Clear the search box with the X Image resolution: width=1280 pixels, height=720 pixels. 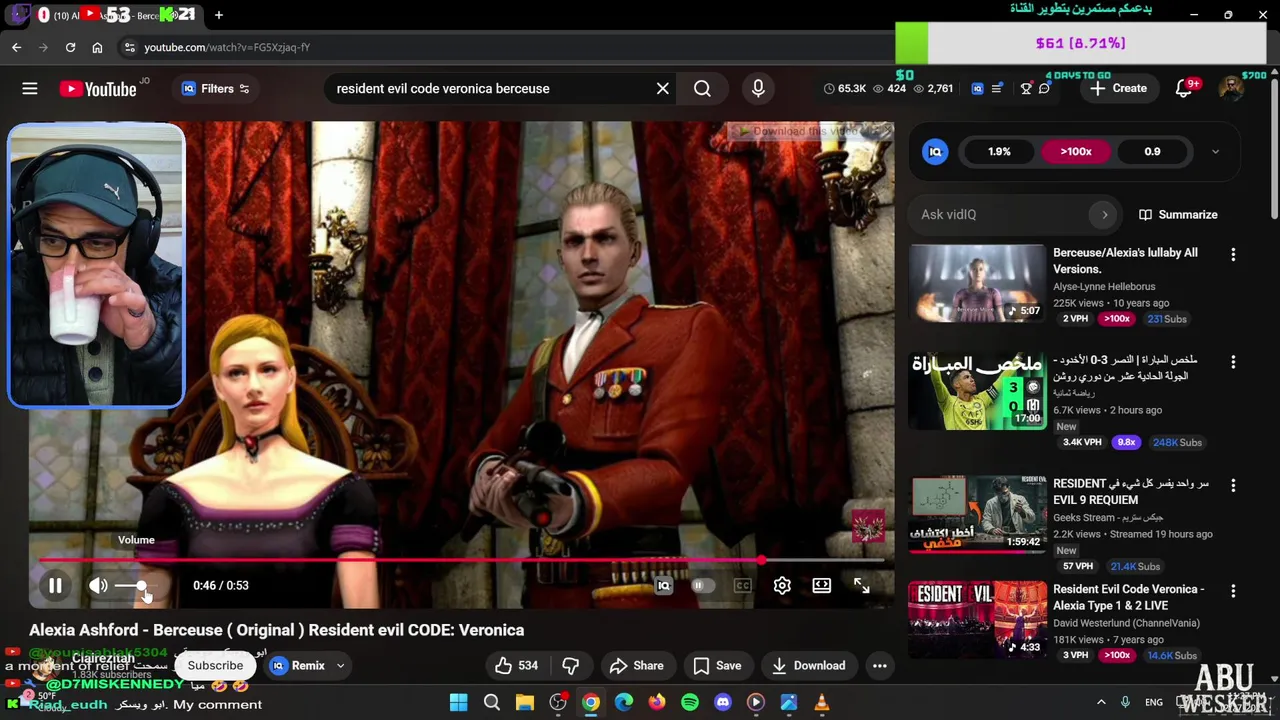point(663,89)
